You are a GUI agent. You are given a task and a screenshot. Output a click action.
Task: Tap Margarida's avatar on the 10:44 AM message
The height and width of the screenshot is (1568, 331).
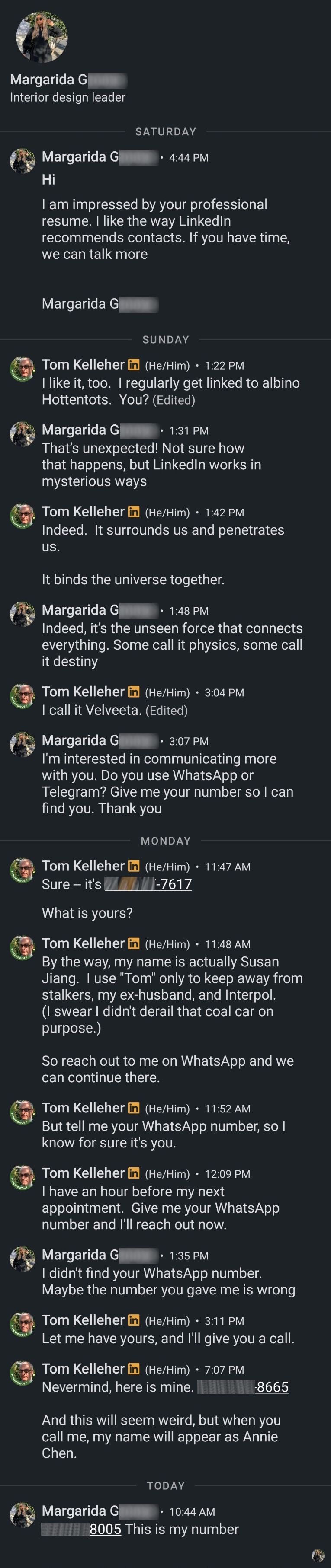click(22, 1516)
